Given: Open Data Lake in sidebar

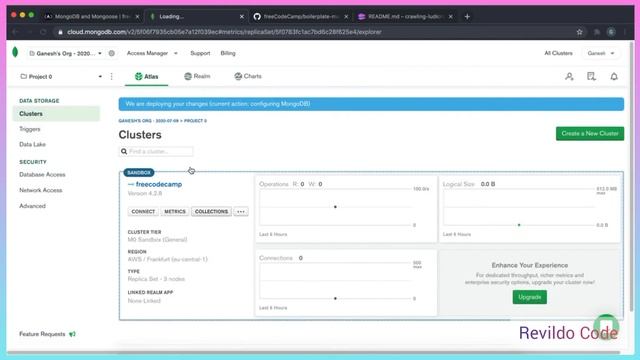Looking at the screenshot, I should click(32, 144).
